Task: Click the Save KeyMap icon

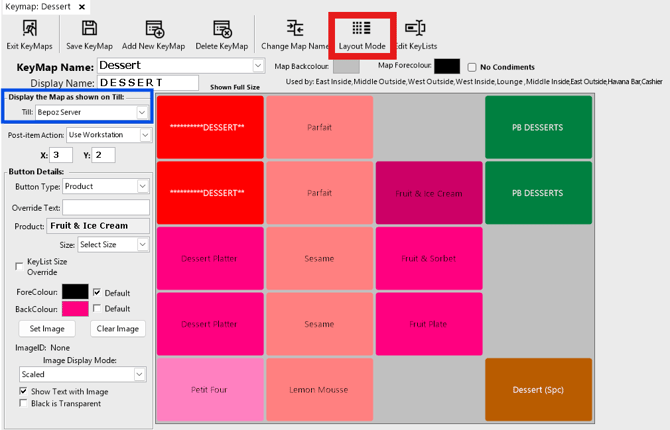Action: (x=88, y=31)
